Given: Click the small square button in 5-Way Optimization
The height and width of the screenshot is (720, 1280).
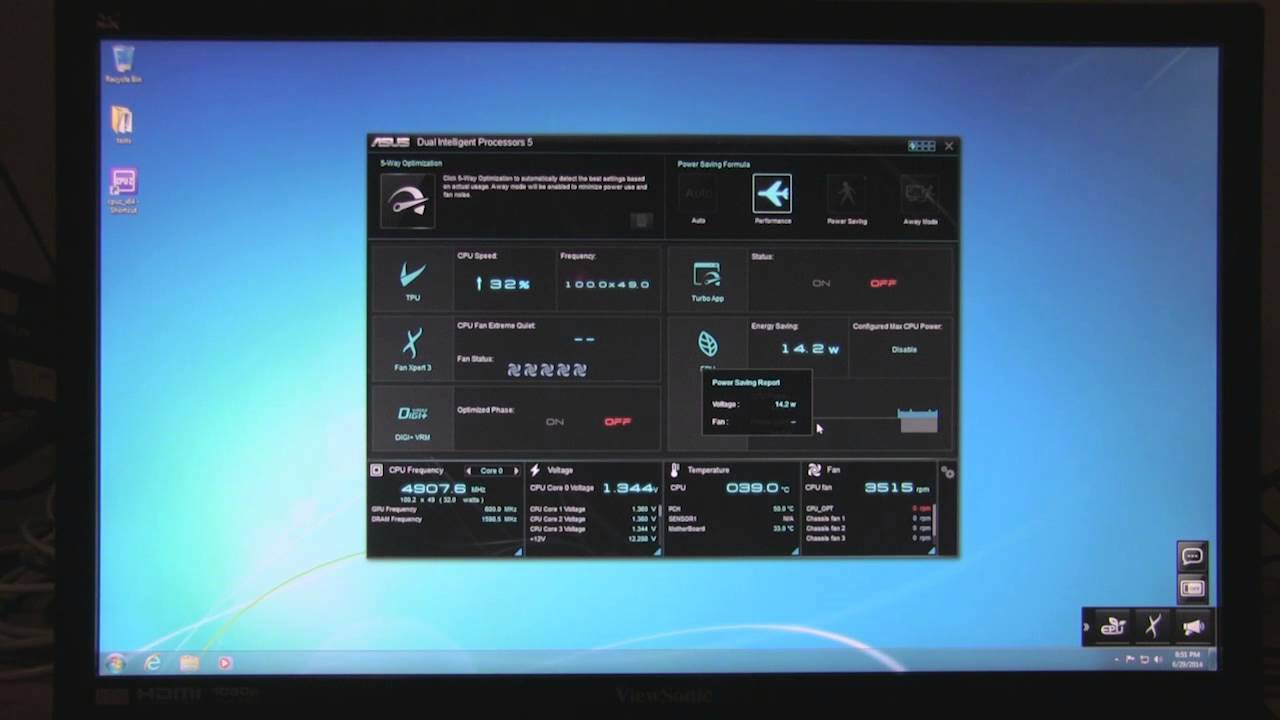Looking at the screenshot, I should click(x=642, y=220).
